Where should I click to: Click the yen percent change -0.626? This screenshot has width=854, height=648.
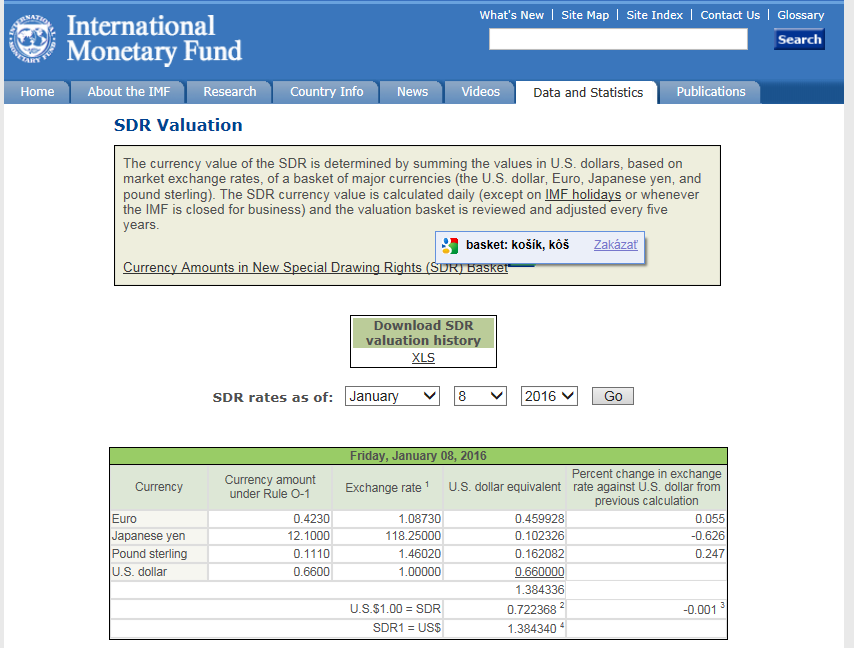tap(708, 536)
